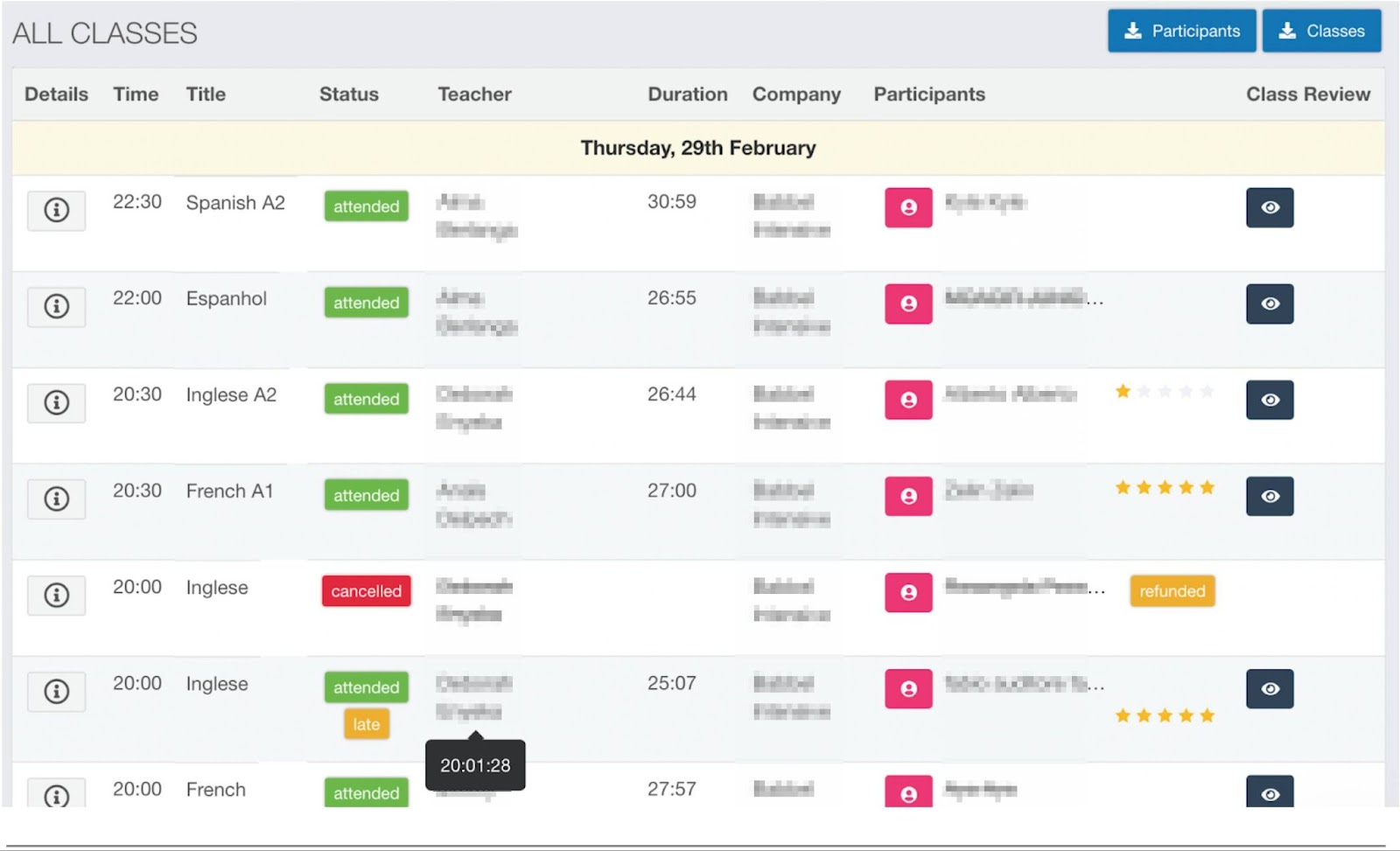Open details for the Inglese A2 class
The width and height of the screenshot is (1400, 851).
(55, 402)
